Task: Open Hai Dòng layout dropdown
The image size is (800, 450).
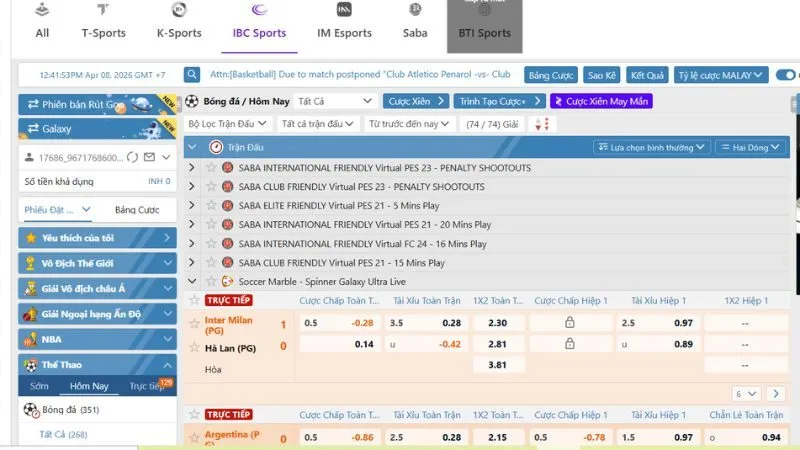Action: [751, 147]
